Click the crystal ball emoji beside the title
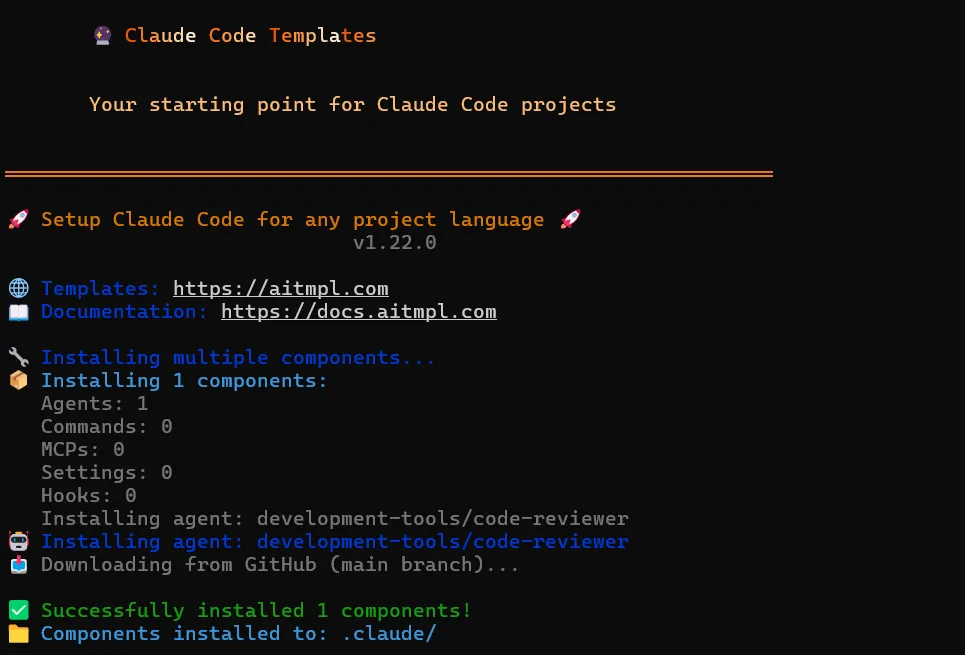This screenshot has width=965, height=655. pyautogui.click(x=102, y=36)
